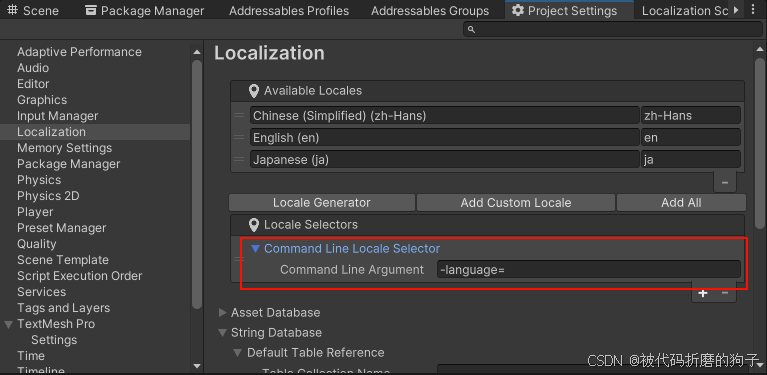Remove locale with minus under Available Locales

point(725,183)
